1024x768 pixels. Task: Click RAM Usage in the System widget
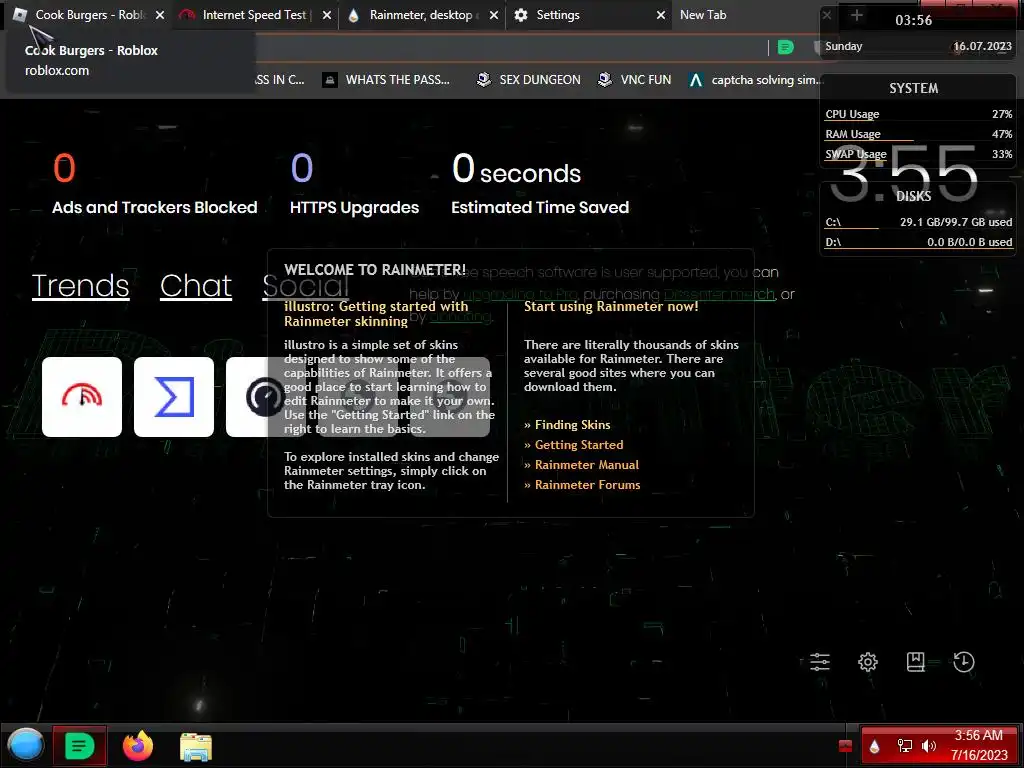(x=918, y=135)
